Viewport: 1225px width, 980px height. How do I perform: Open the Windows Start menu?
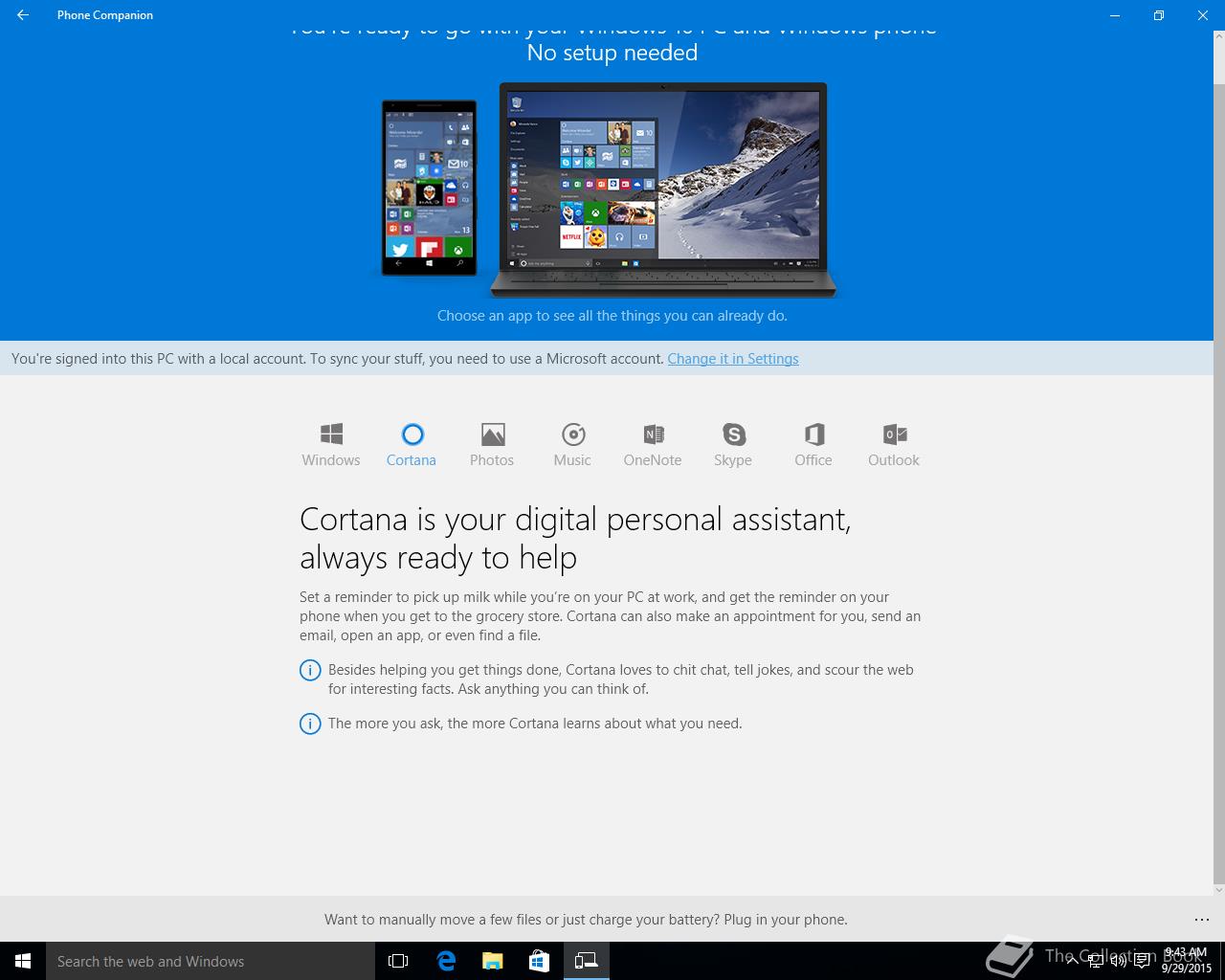coord(23,961)
